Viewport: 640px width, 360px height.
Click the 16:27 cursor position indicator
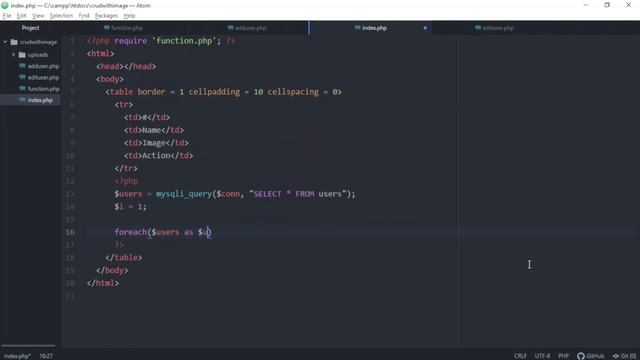[x=46, y=356]
